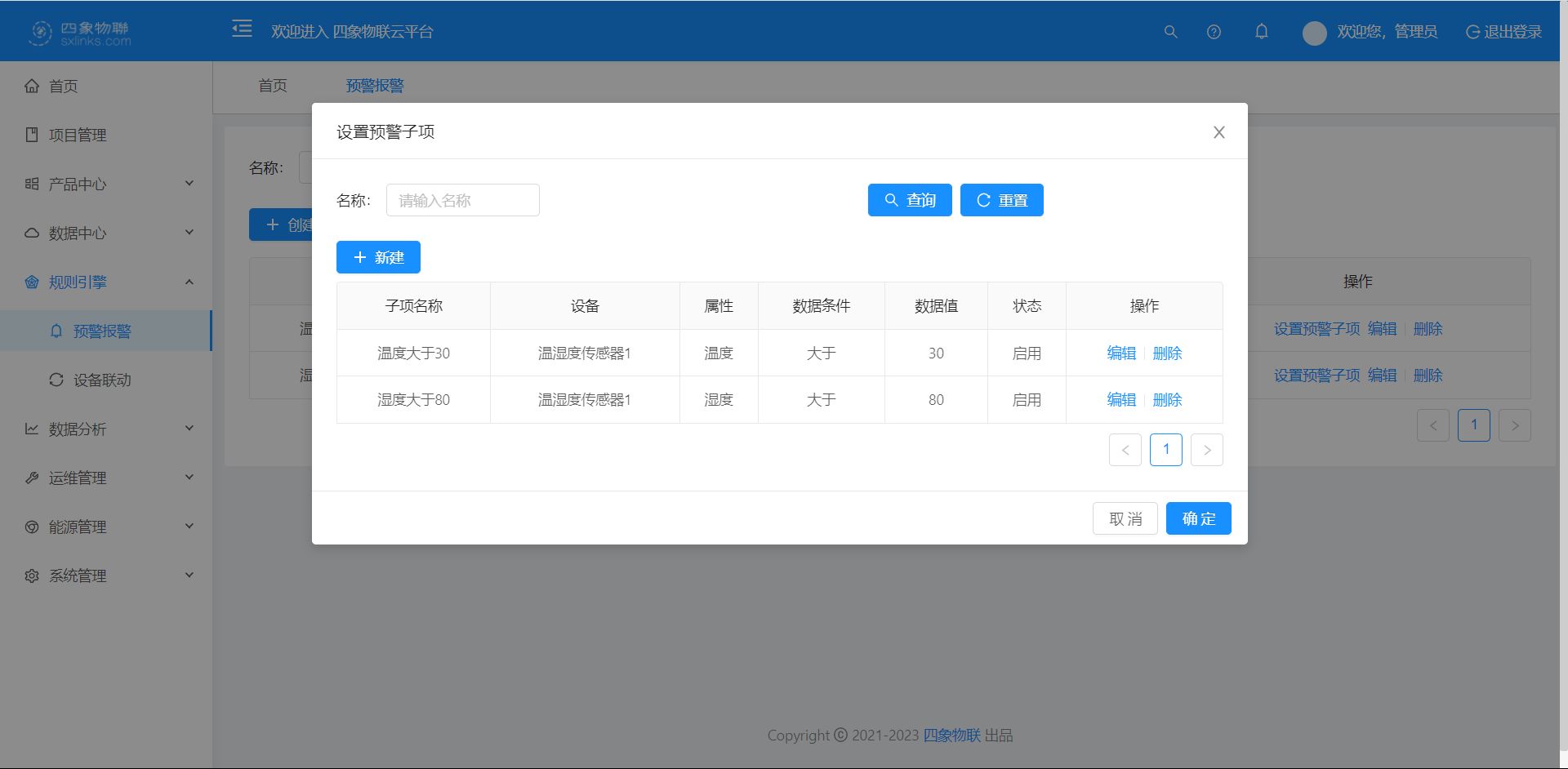
Task: Click 删除 on the 湿度大于80 row
Action: coord(1167,399)
